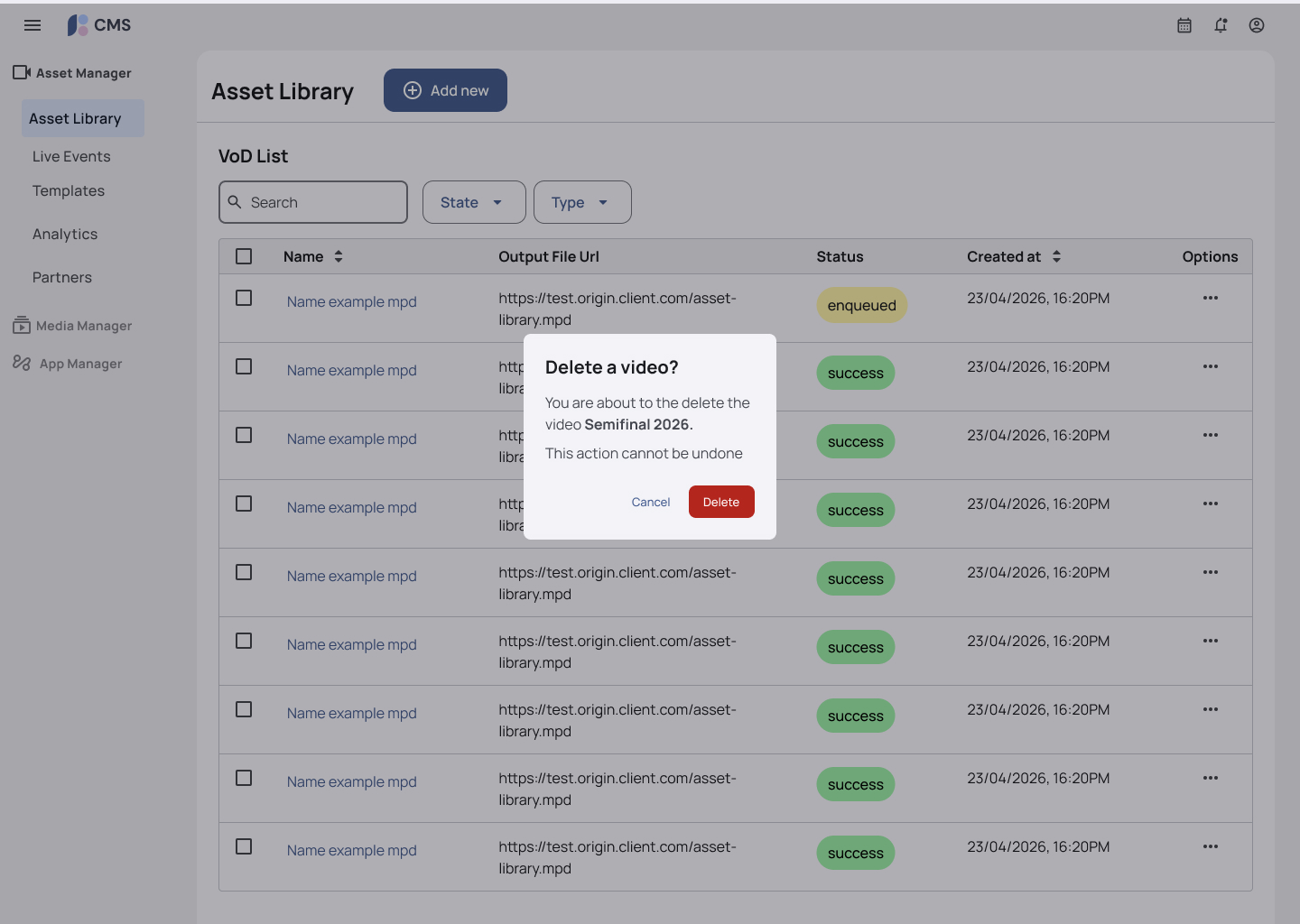The image size is (1300, 924).
Task: Click the magnifier icon in search box
Action: 235,202
